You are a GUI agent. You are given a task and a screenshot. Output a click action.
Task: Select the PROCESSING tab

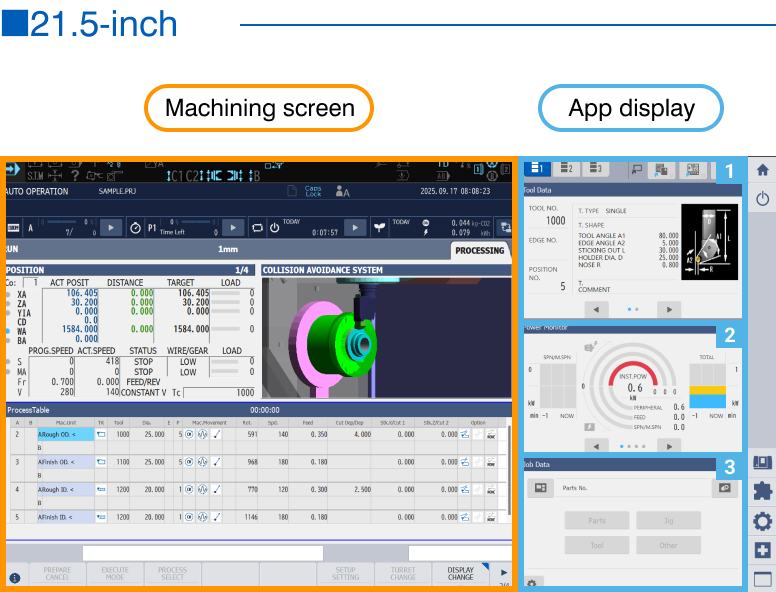(x=480, y=251)
